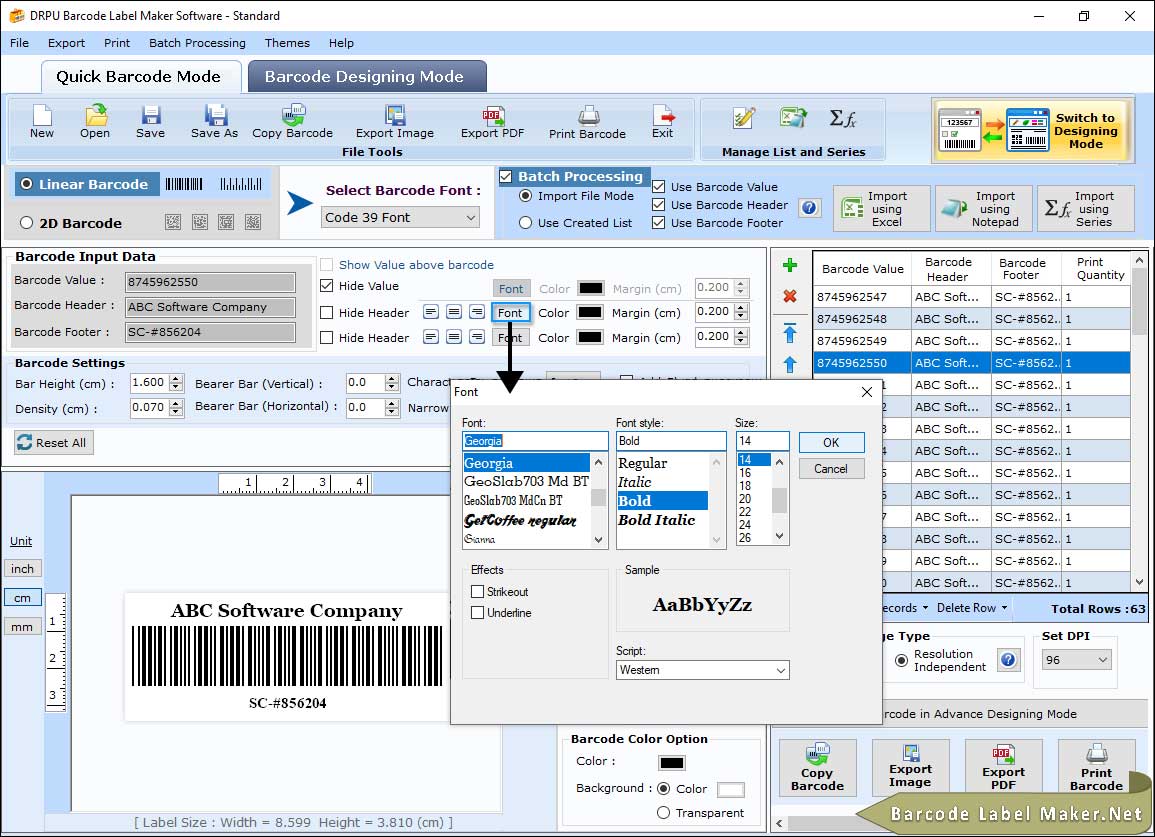The height and width of the screenshot is (837, 1155).
Task: Click bottom Export PDF button
Action: (1003, 768)
